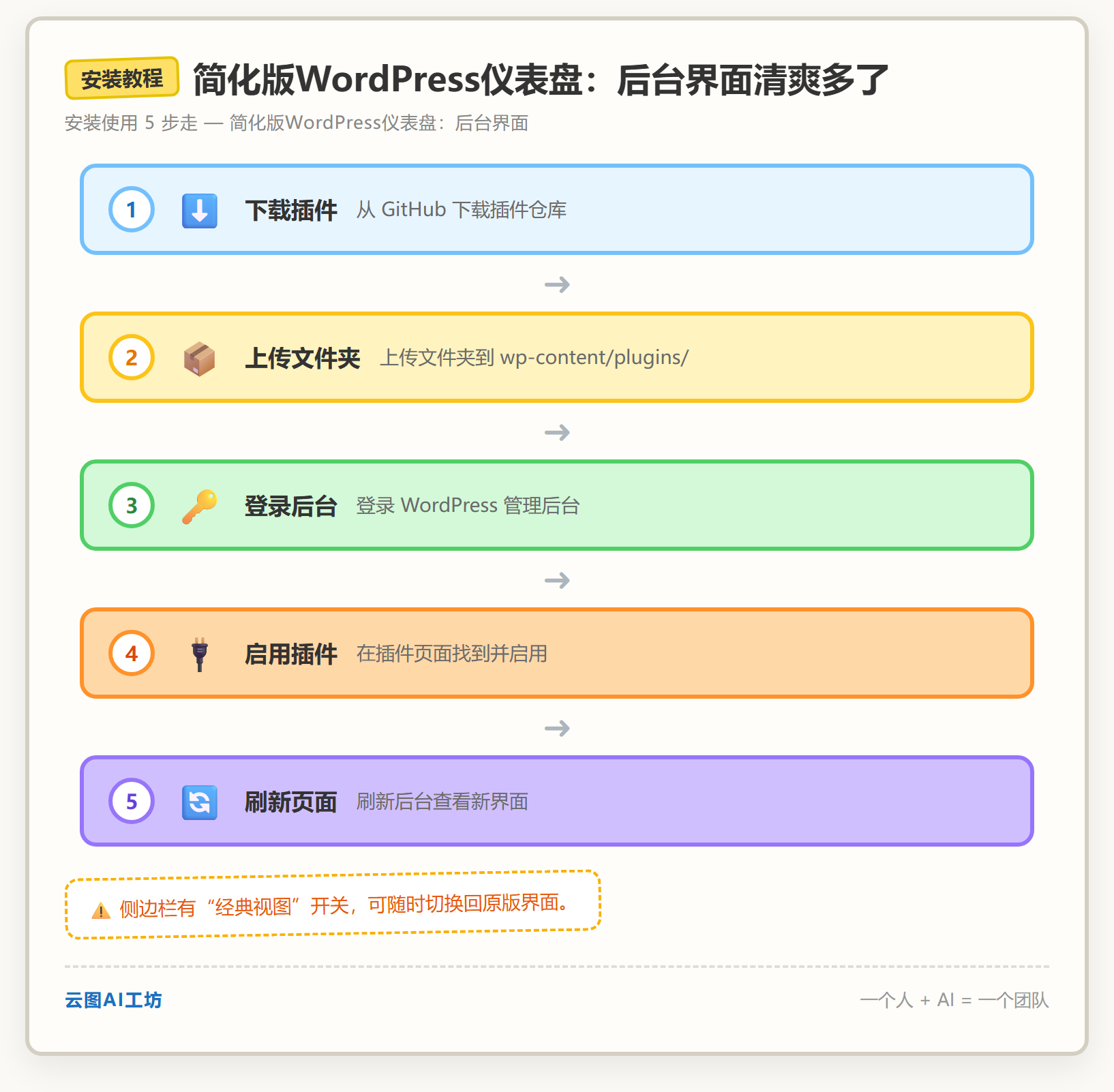Screen dimensions: 1114x1092
Task: Click the cardboard package box icon
Action: coord(200,359)
